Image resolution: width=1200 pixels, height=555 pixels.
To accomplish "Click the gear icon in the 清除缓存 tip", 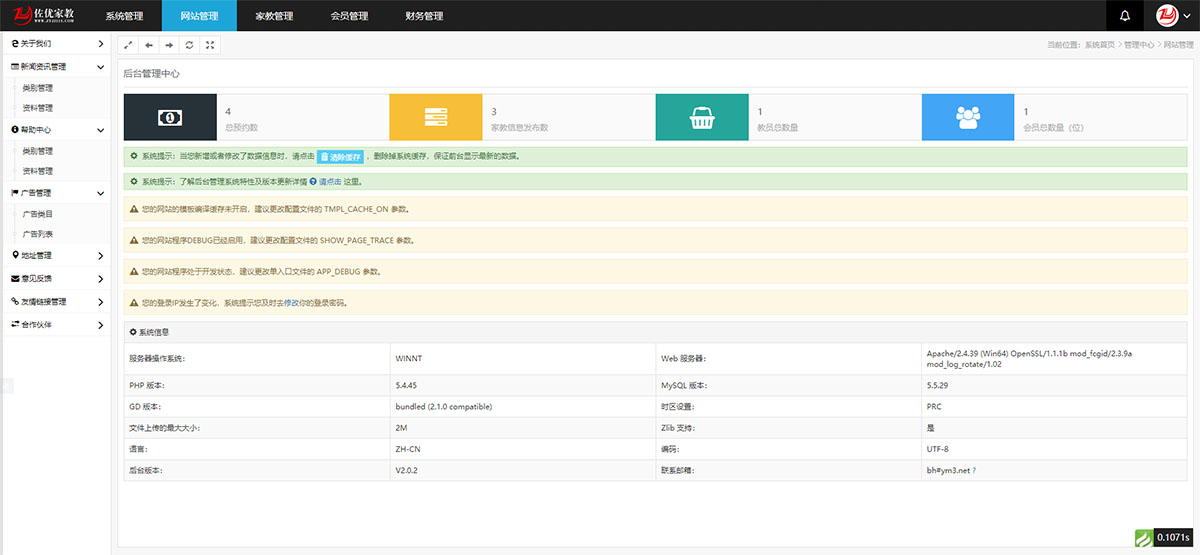I will click(134, 157).
